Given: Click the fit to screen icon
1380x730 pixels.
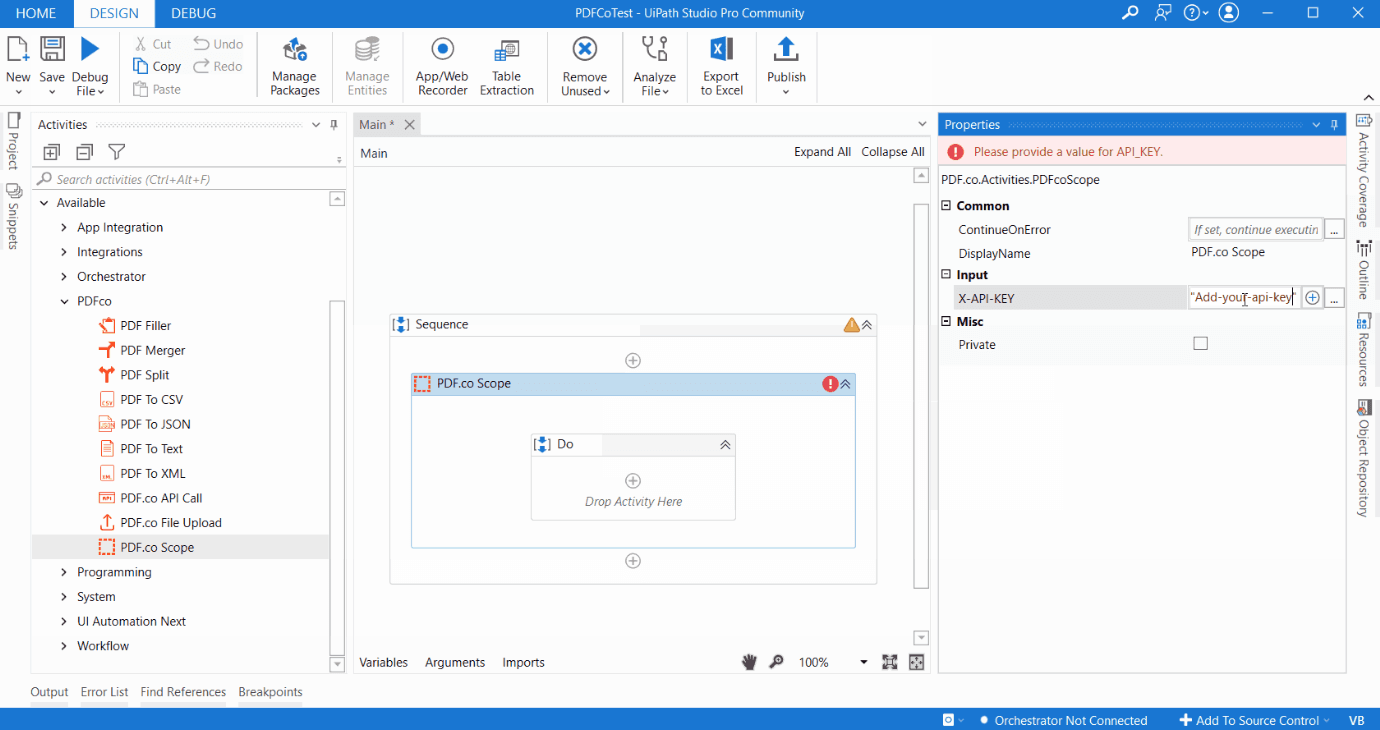Looking at the screenshot, I should pos(889,662).
